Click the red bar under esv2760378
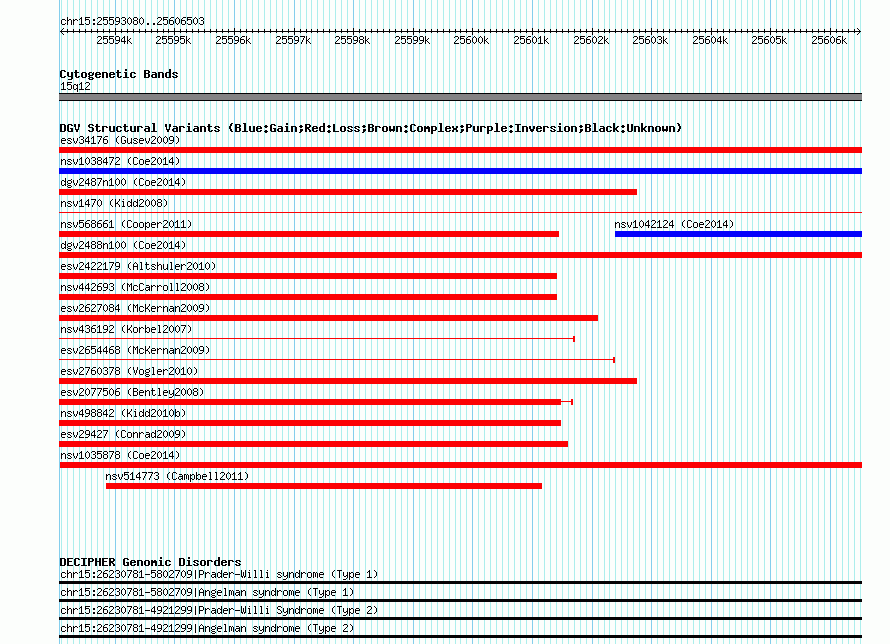Viewport: 890px width, 644px height. pos(348,381)
